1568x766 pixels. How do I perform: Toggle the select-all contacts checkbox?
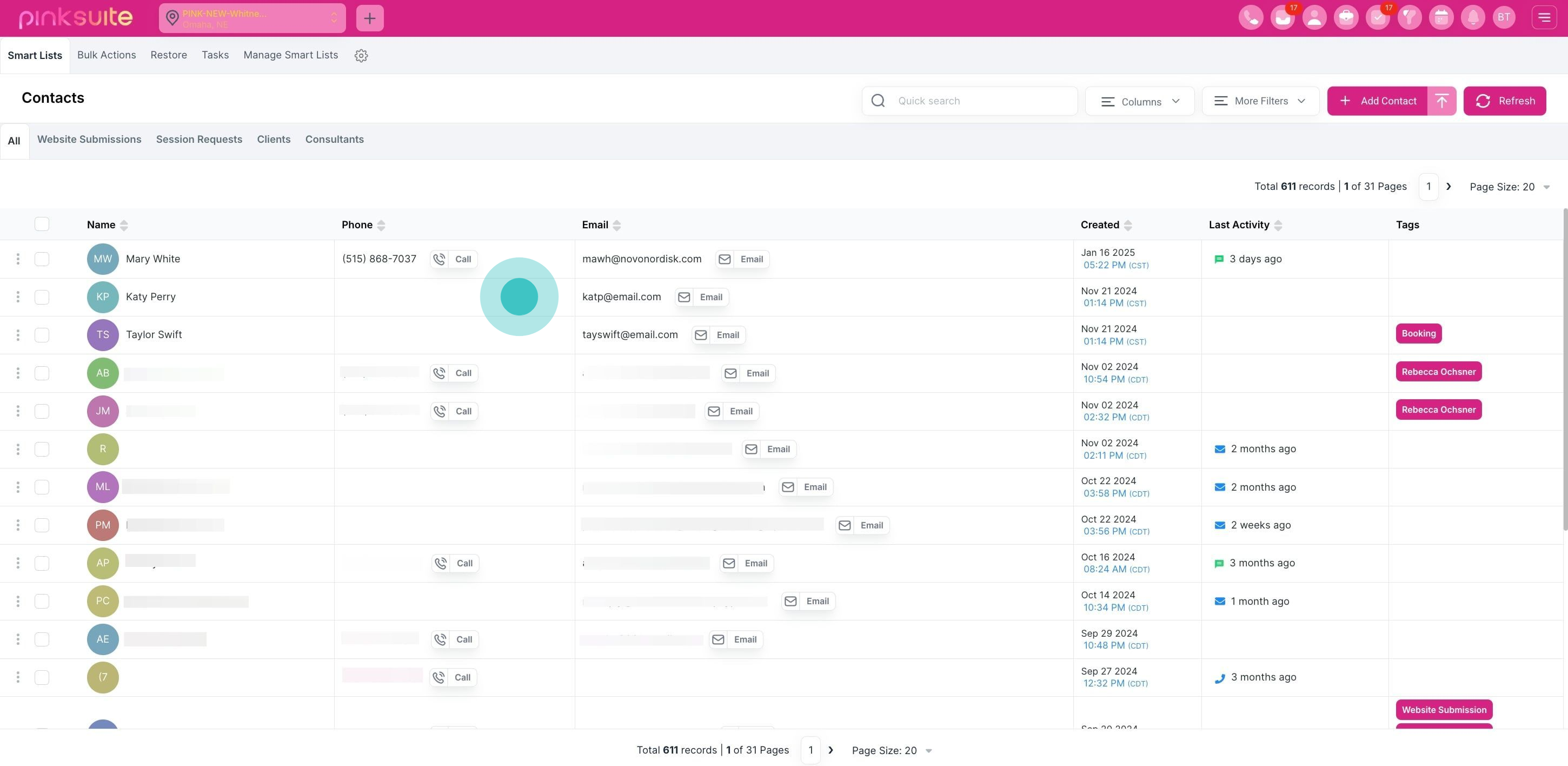pos(42,224)
